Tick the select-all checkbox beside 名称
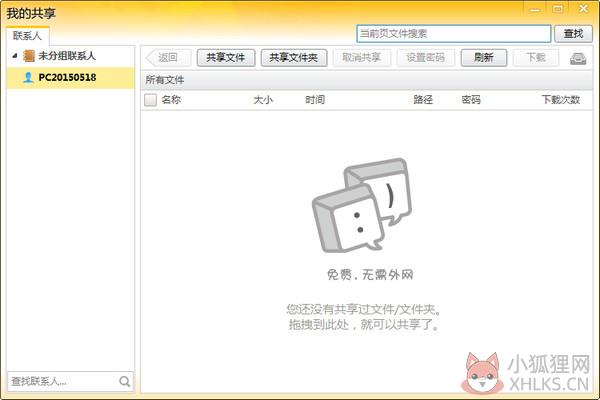 point(150,100)
